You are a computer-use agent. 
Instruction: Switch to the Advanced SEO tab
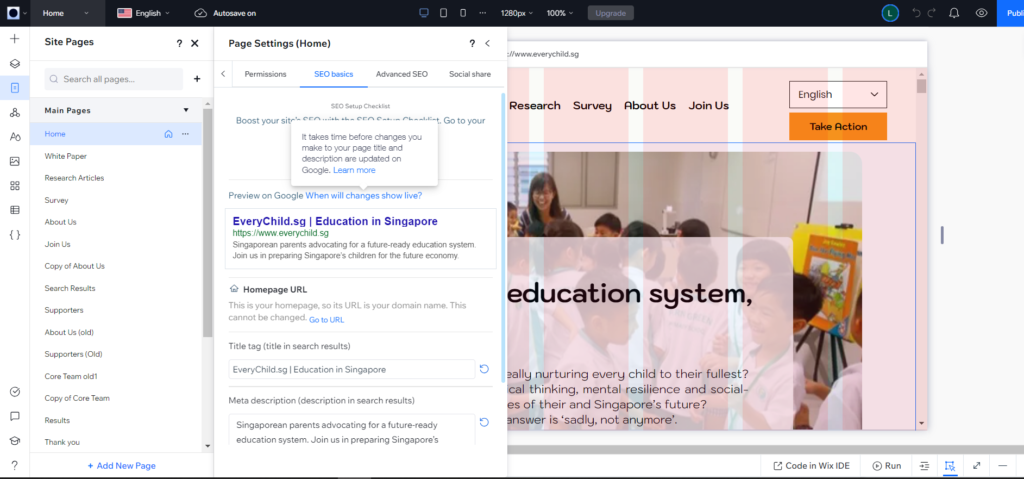tap(402, 74)
